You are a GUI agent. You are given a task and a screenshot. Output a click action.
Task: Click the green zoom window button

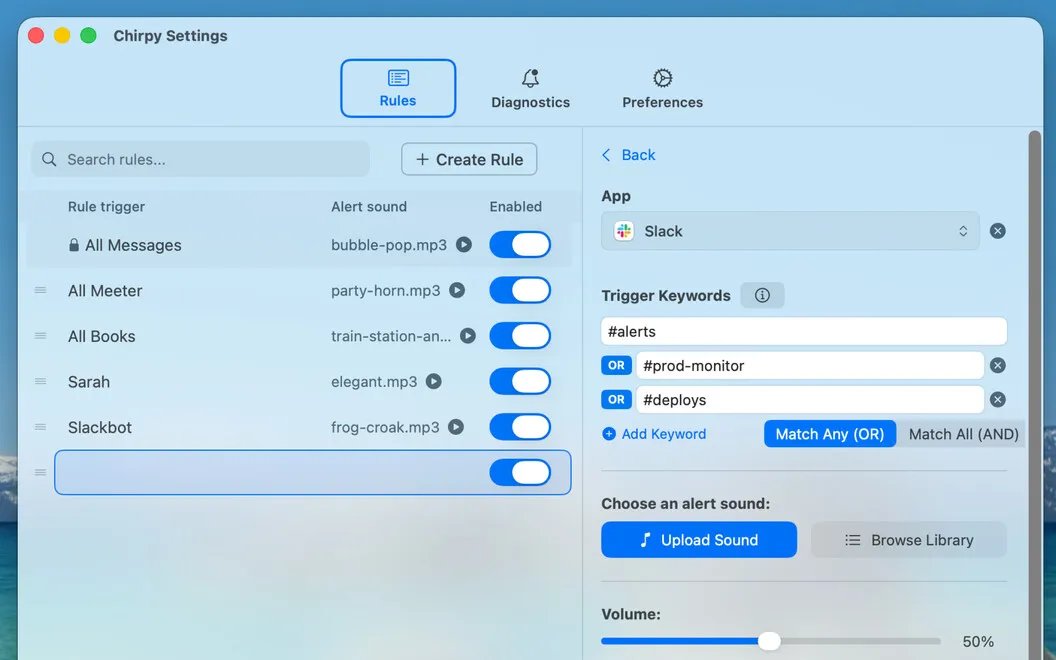pyautogui.click(x=88, y=35)
